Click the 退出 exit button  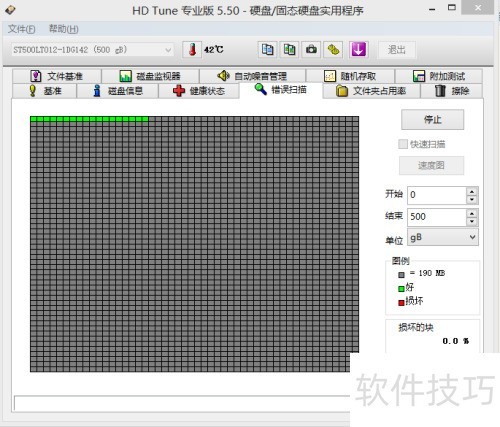397,50
